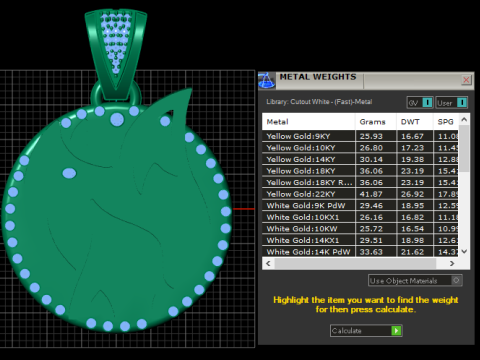Select the White Gold:10KX1 row
The image size is (480, 360).
360,217
